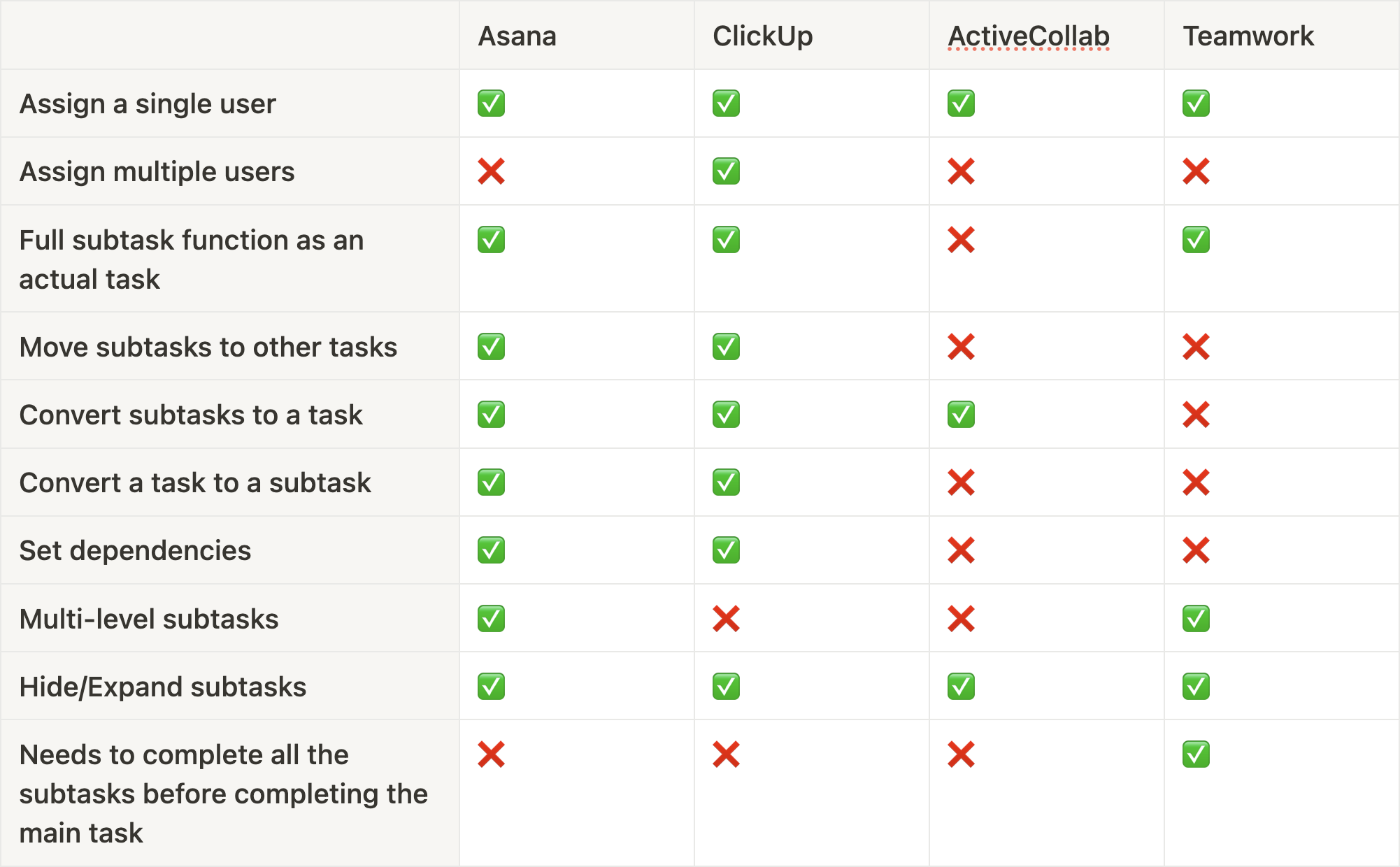Select the Multi-level subtasks row label
The height and width of the screenshot is (867, 1400).
[x=149, y=619]
